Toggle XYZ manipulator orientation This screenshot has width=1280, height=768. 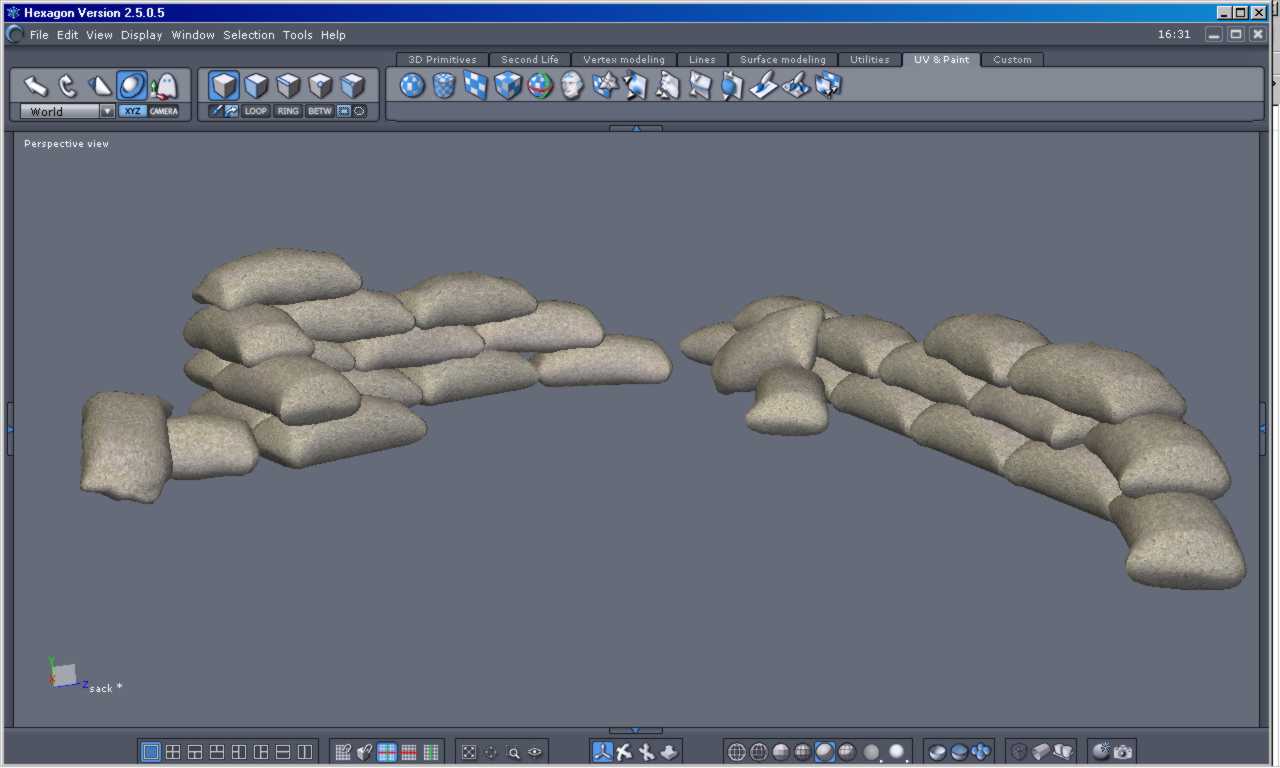[x=132, y=111]
